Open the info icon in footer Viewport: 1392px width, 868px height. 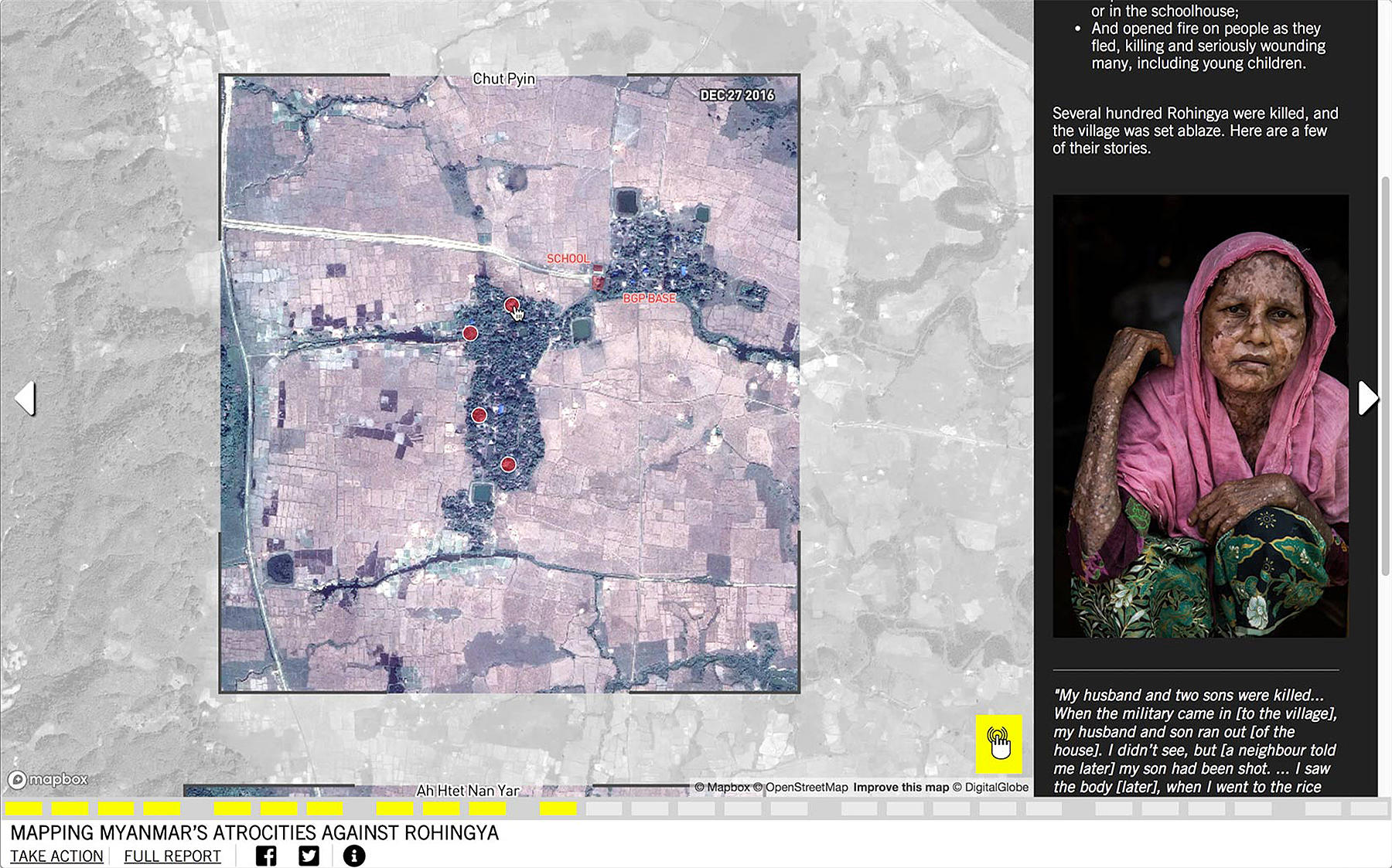353,856
